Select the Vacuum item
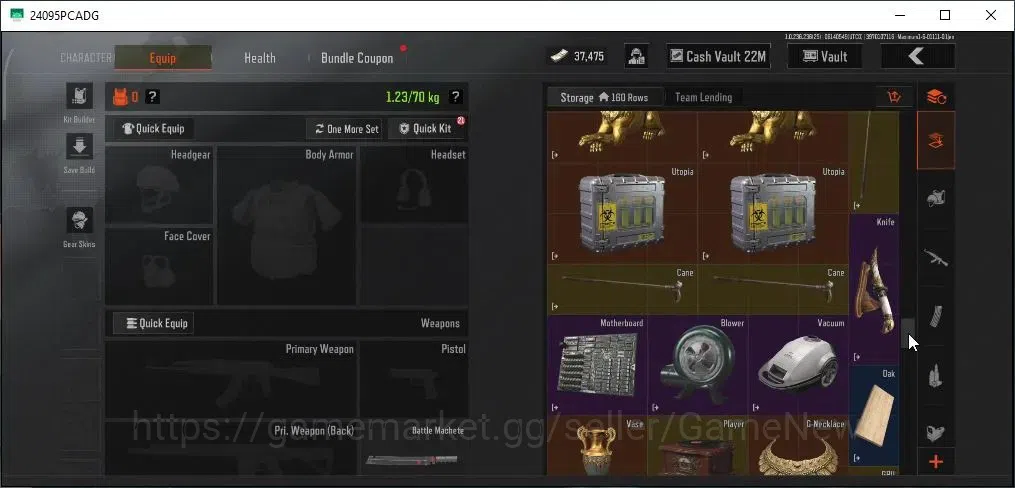Screen dimensions: 1015x488 (798, 364)
